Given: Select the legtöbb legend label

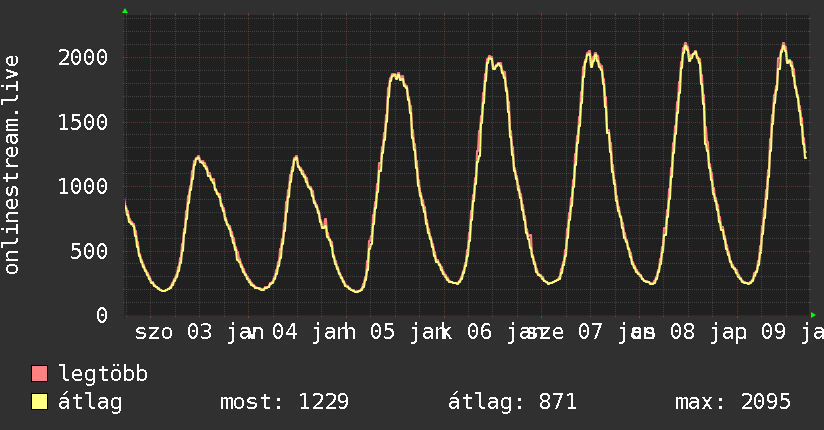Looking at the screenshot, I should [103, 374].
